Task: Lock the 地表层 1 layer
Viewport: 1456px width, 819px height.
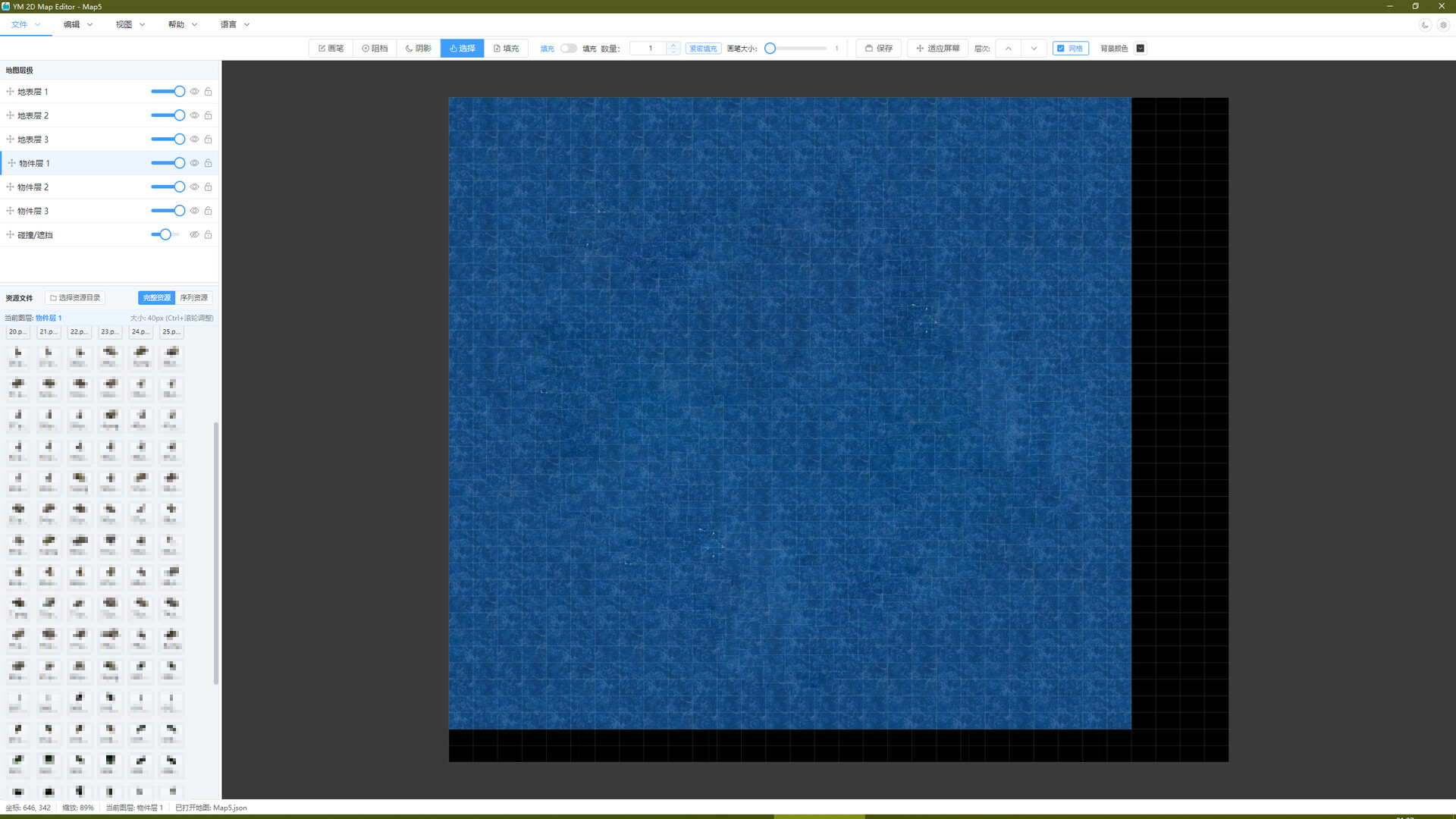Action: point(208,92)
